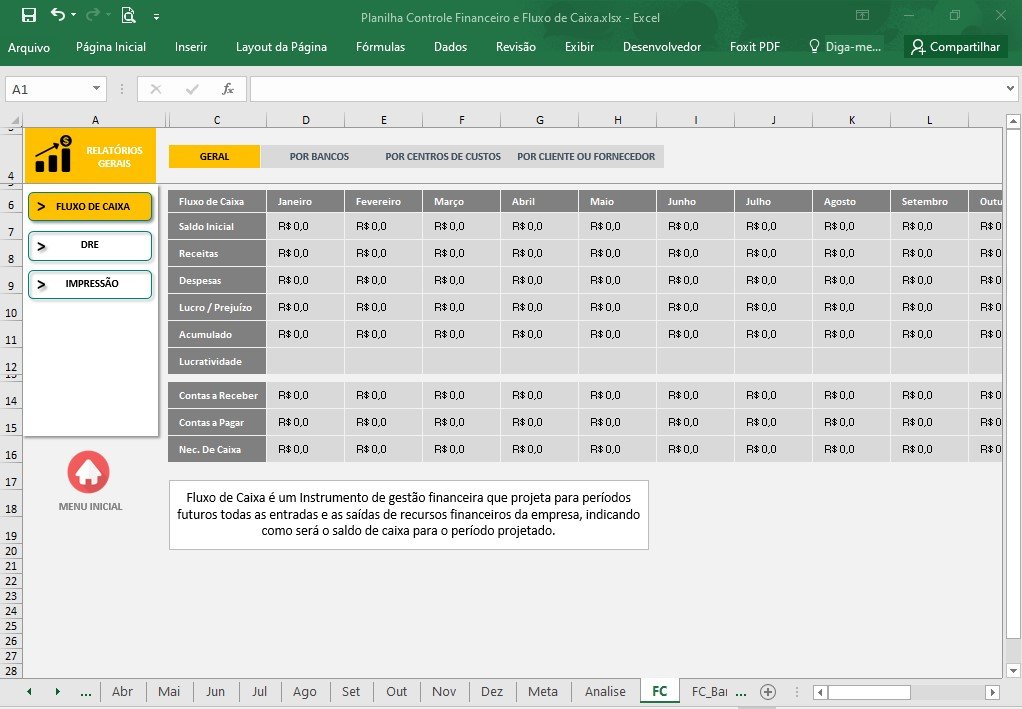Click the DRE sidebar button
The height and width of the screenshot is (709, 1022).
point(90,246)
